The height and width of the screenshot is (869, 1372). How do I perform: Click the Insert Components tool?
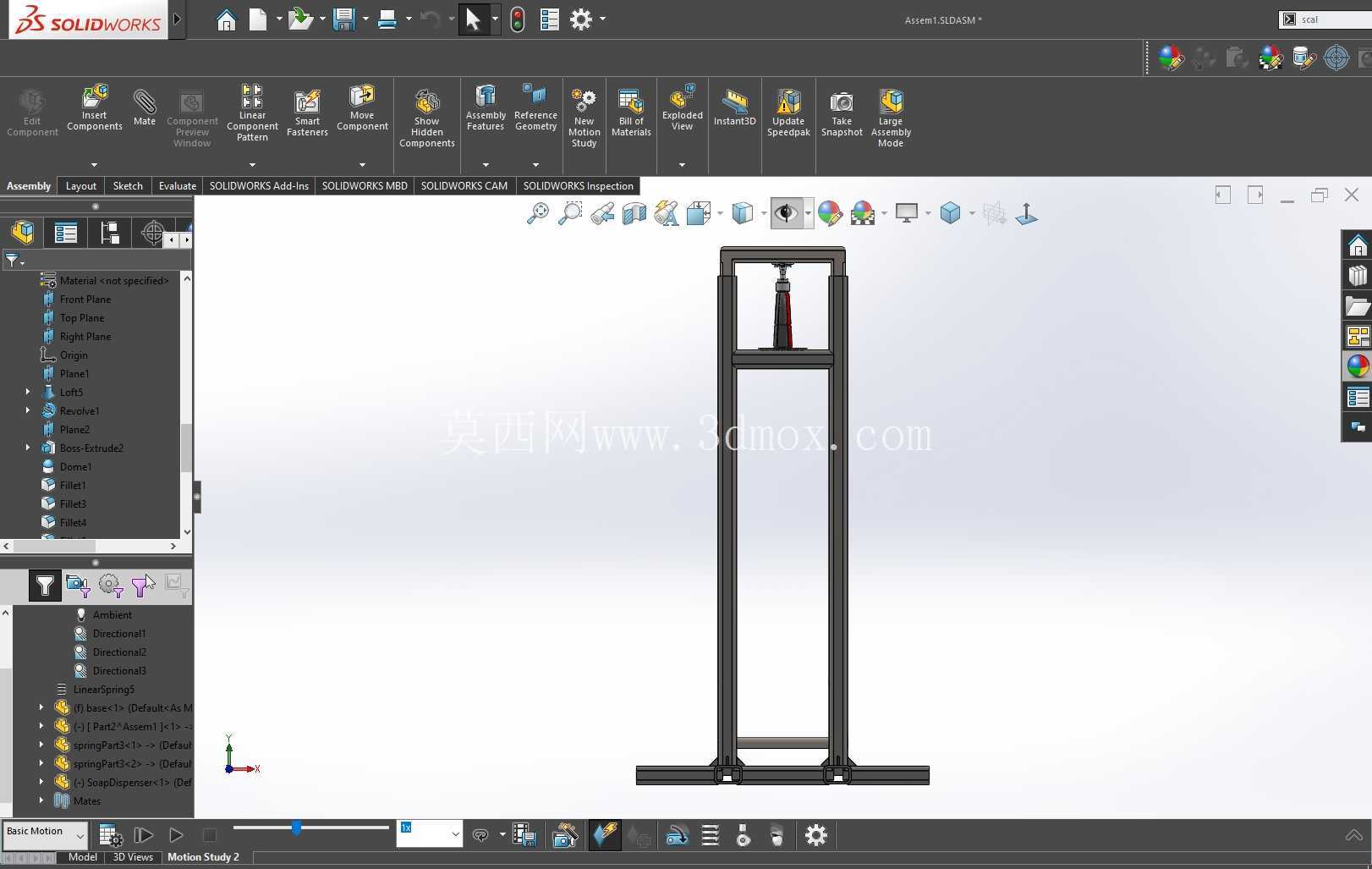point(95,107)
